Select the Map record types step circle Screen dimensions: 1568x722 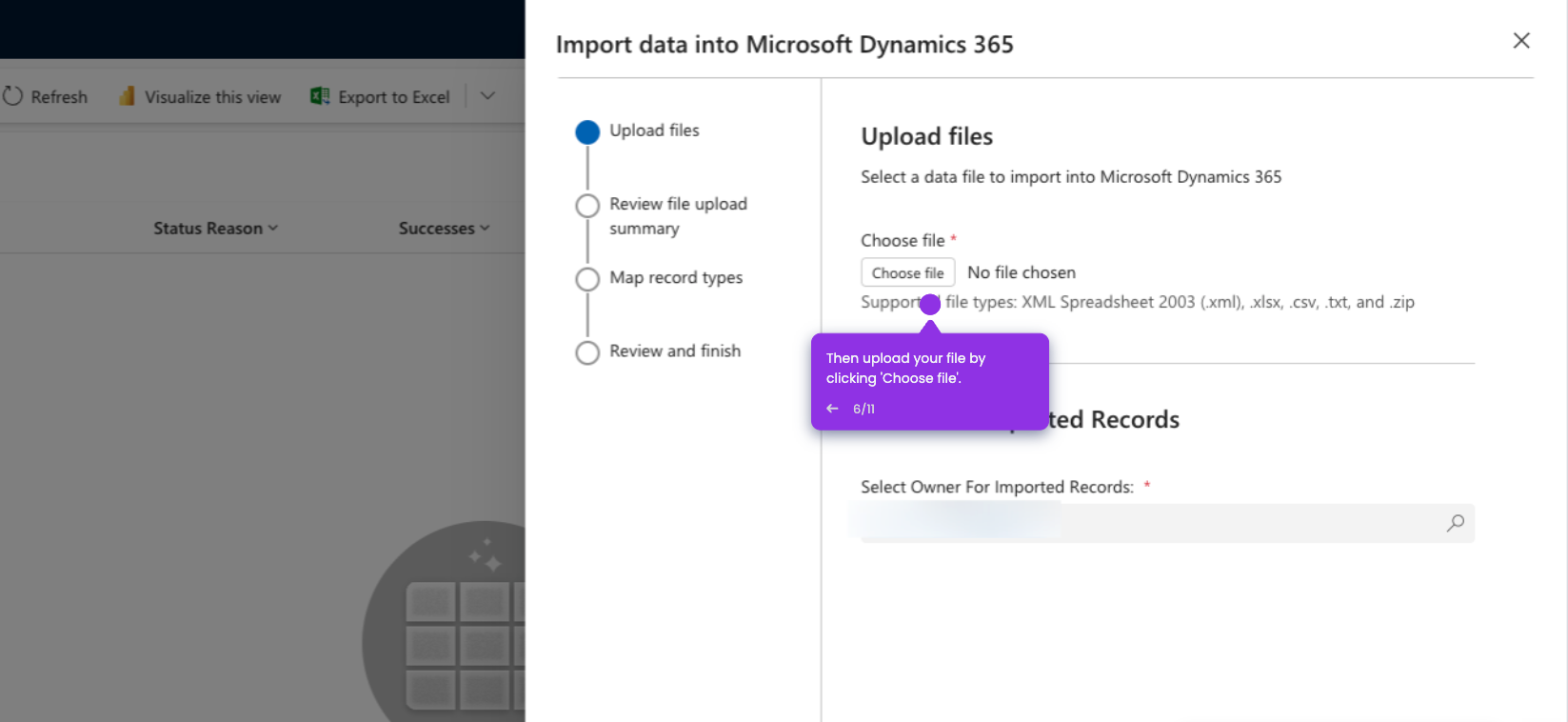[587, 279]
